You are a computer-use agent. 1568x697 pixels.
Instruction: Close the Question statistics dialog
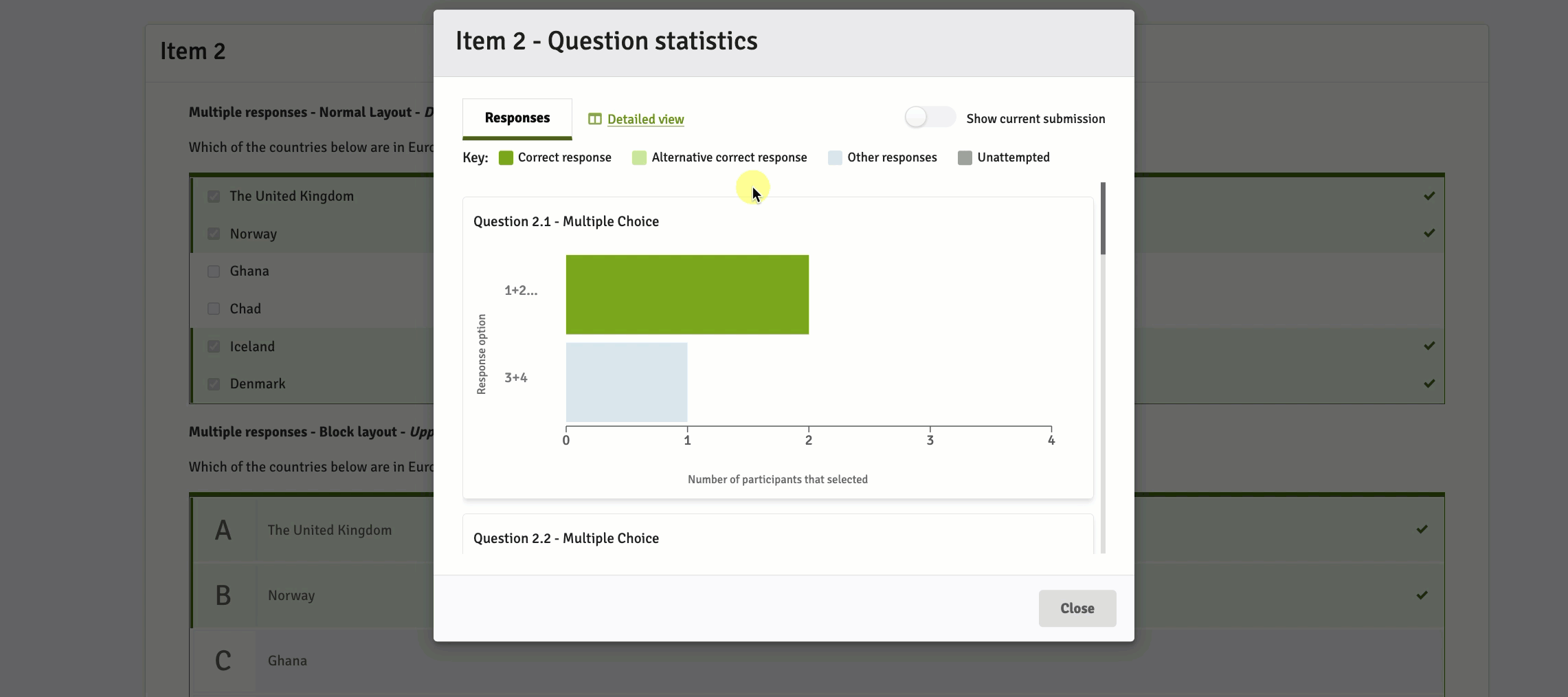[1077, 608]
